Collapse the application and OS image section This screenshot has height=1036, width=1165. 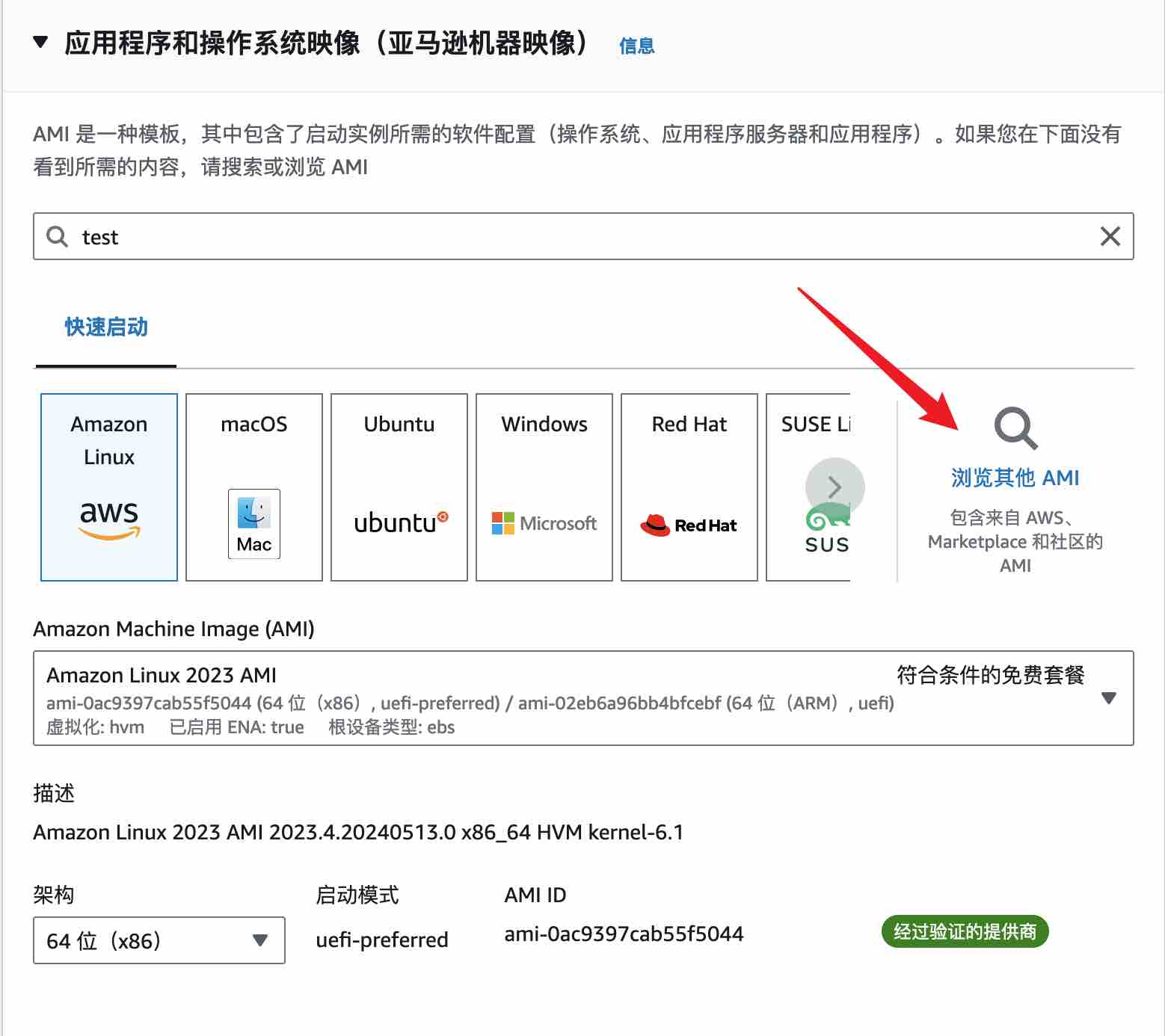coord(41,43)
